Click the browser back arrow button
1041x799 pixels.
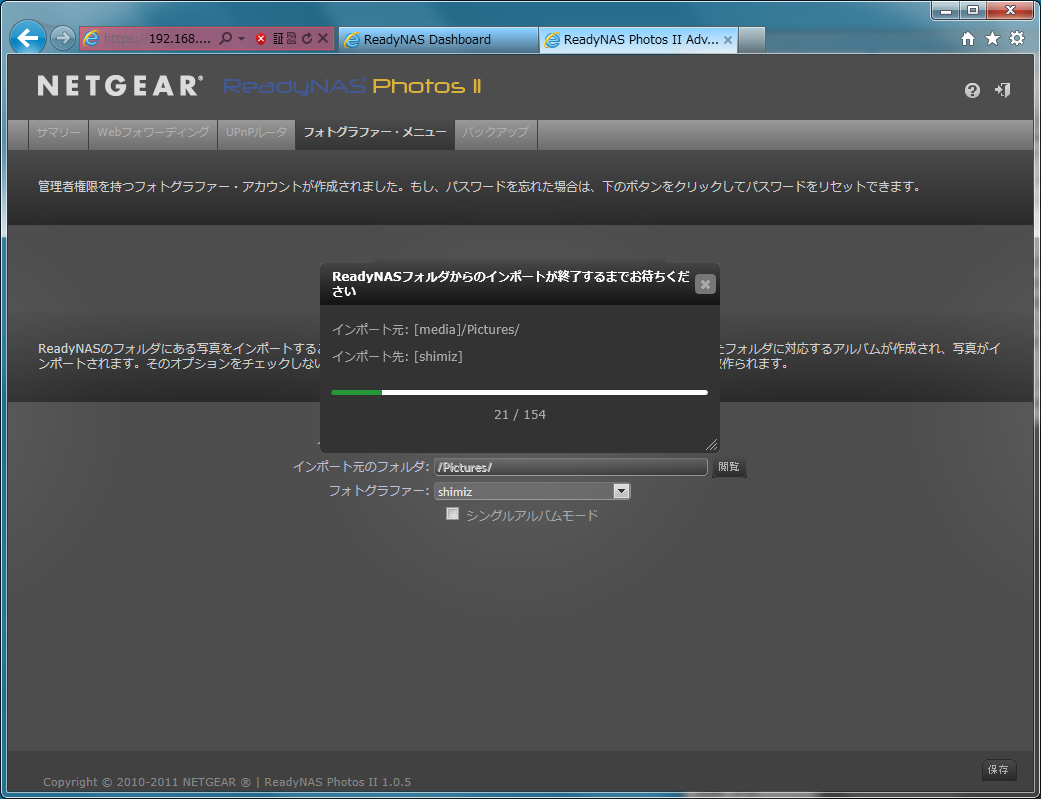point(29,39)
